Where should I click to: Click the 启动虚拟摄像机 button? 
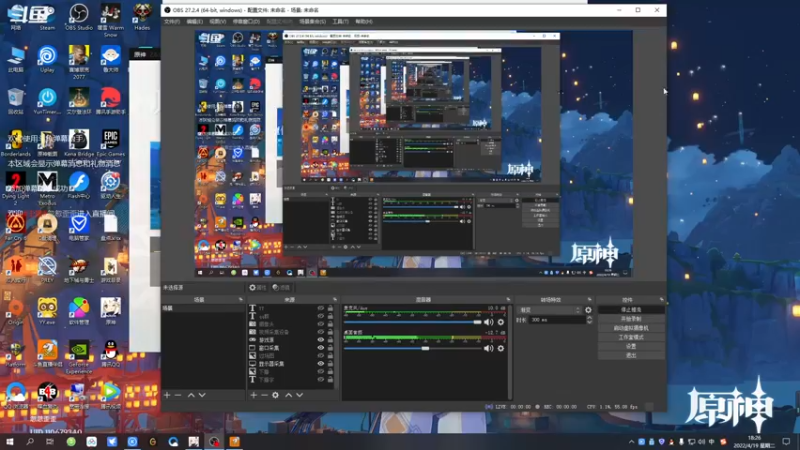point(631,328)
